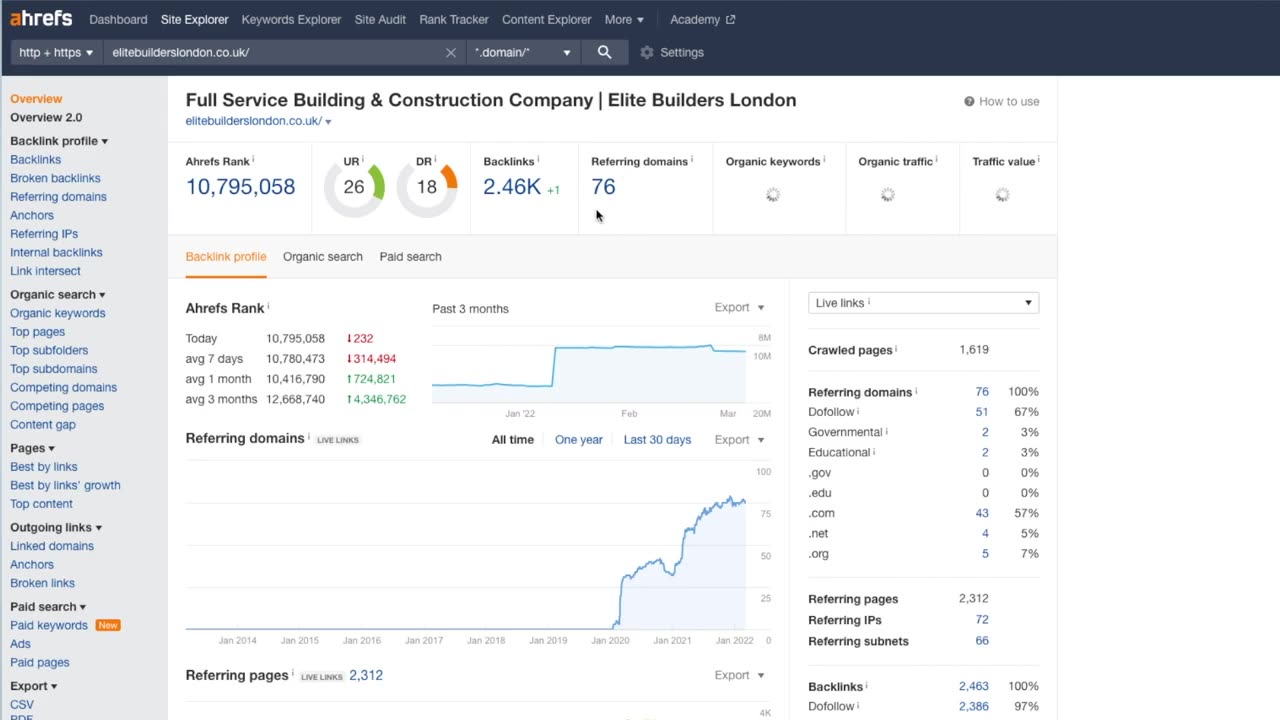Click the UR donut chart

(x=354, y=186)
